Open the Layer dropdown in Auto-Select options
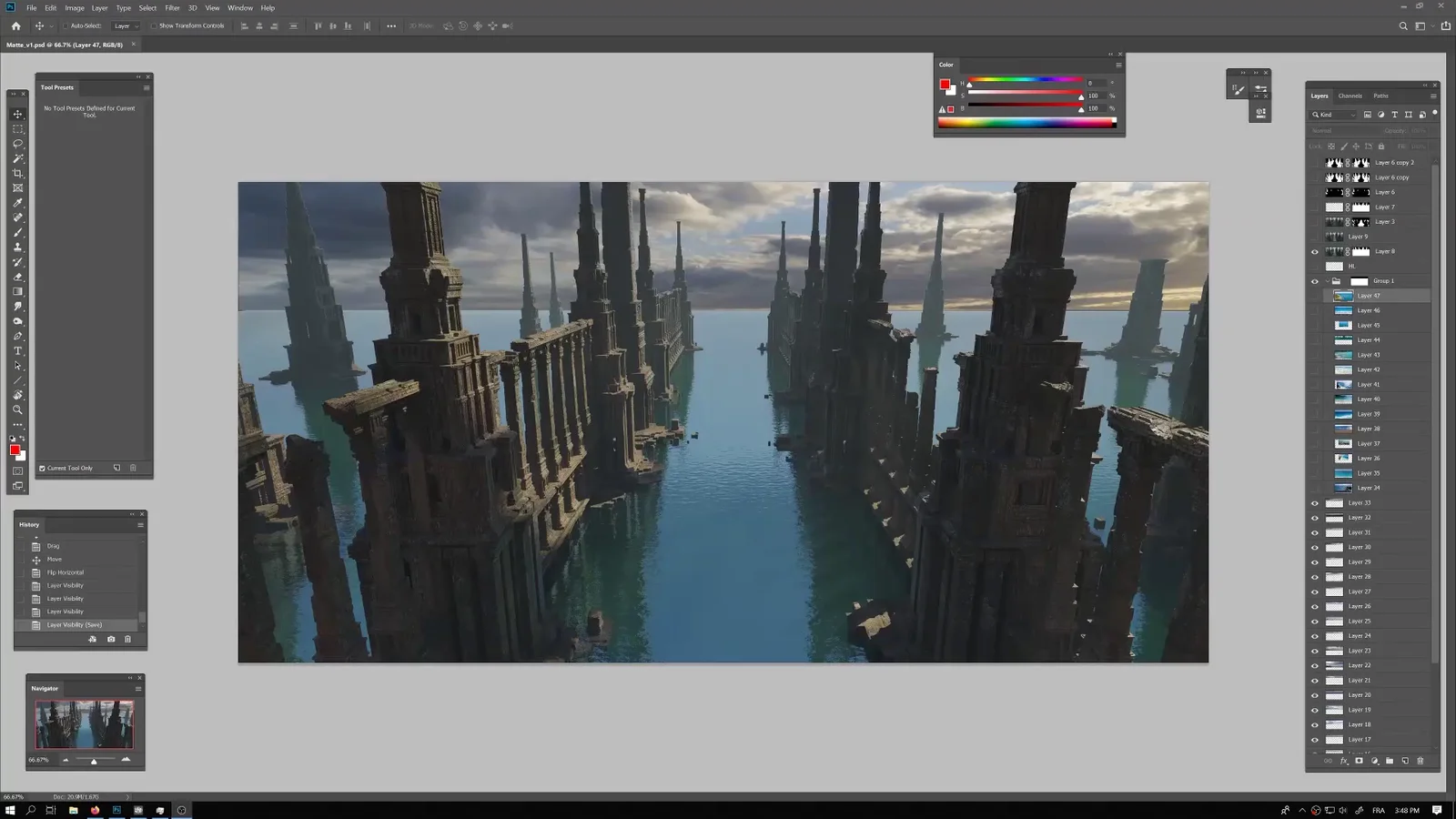This screenshot has width=1456, height=819. [125, 25]
